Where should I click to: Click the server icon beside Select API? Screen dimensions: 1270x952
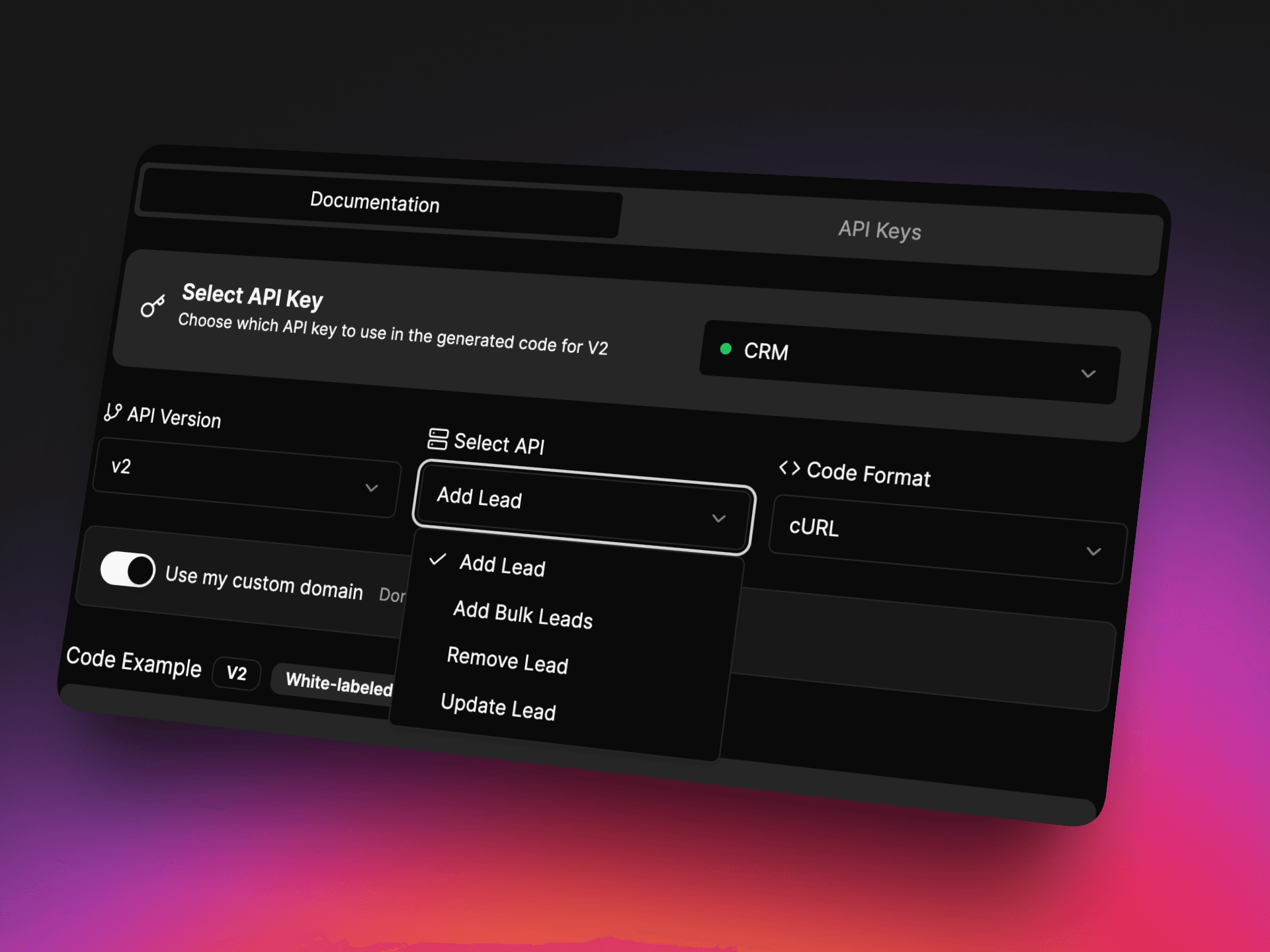pos(437,439)
